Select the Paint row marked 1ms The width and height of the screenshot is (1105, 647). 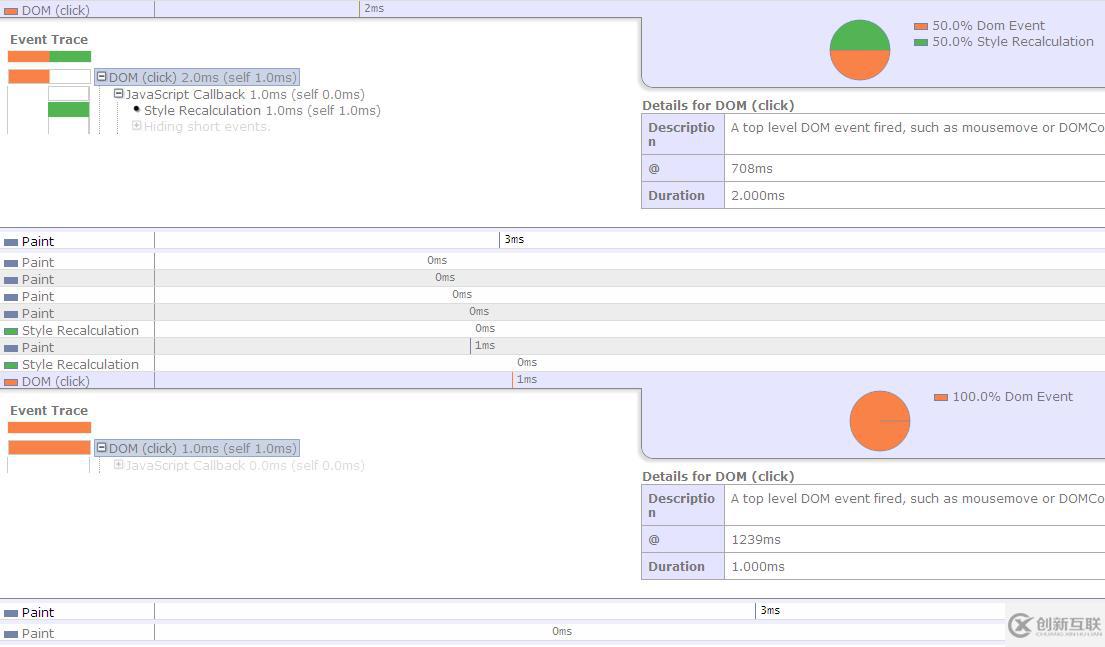click(x=552, y=347)
